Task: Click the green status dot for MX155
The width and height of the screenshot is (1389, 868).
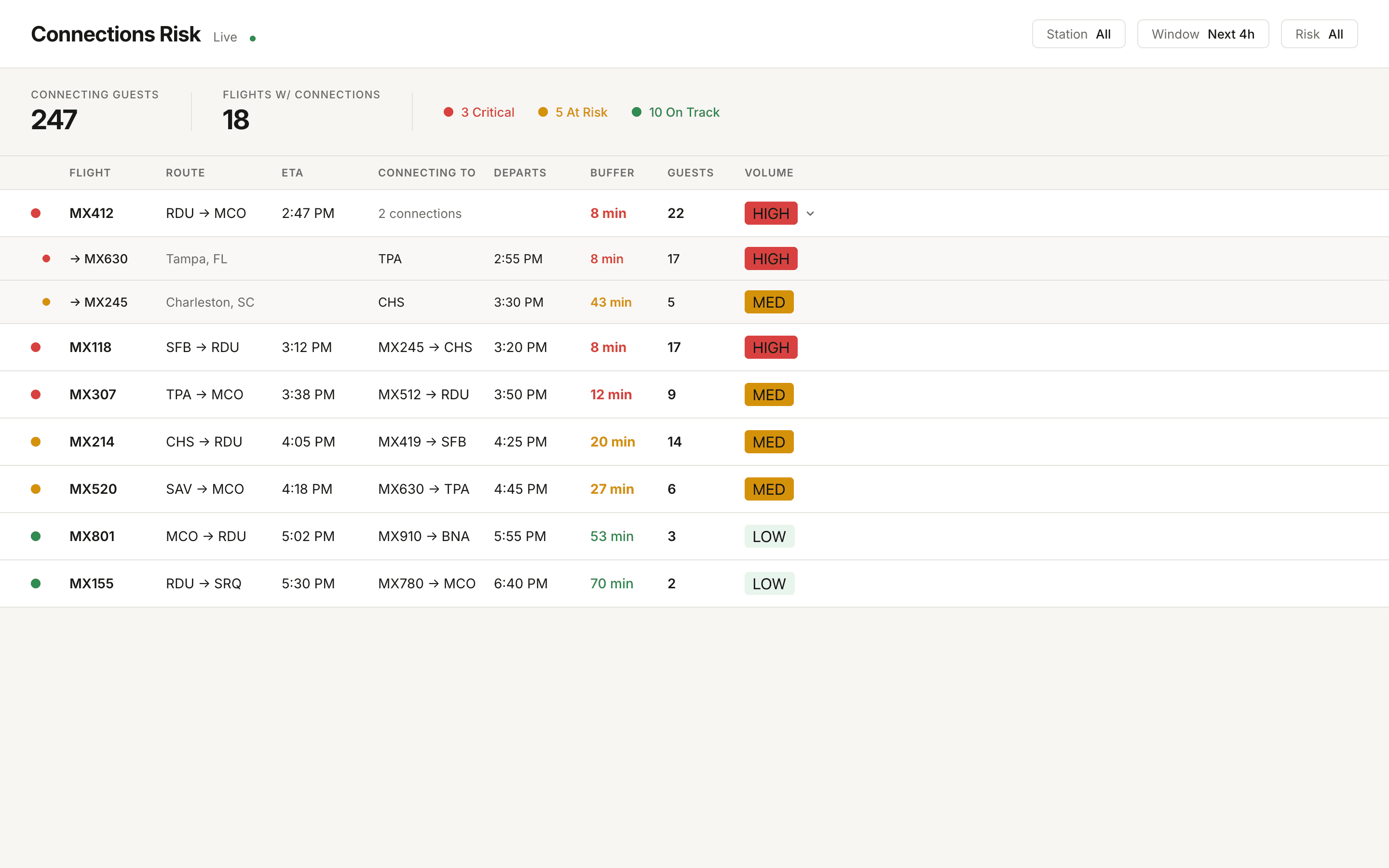Action: [36, 583]
